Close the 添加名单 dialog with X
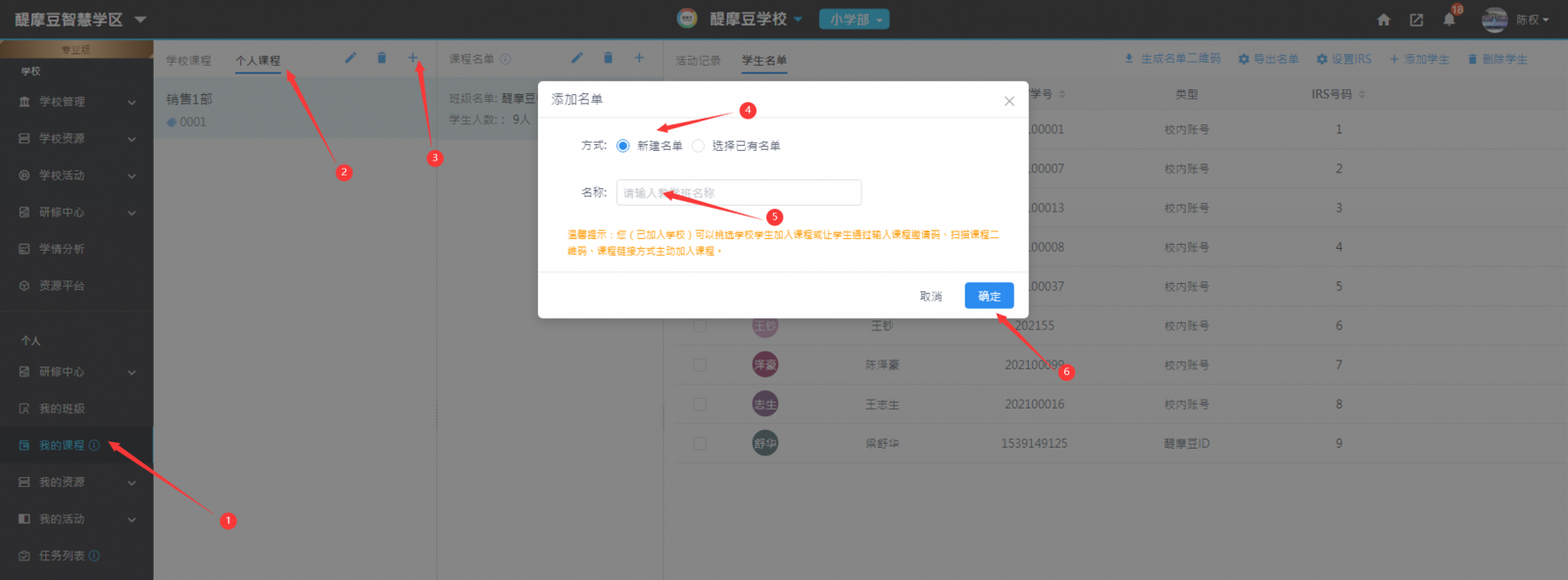Image resolution: width=1568 pixels, height=580 pixels. click(1008, 101)
